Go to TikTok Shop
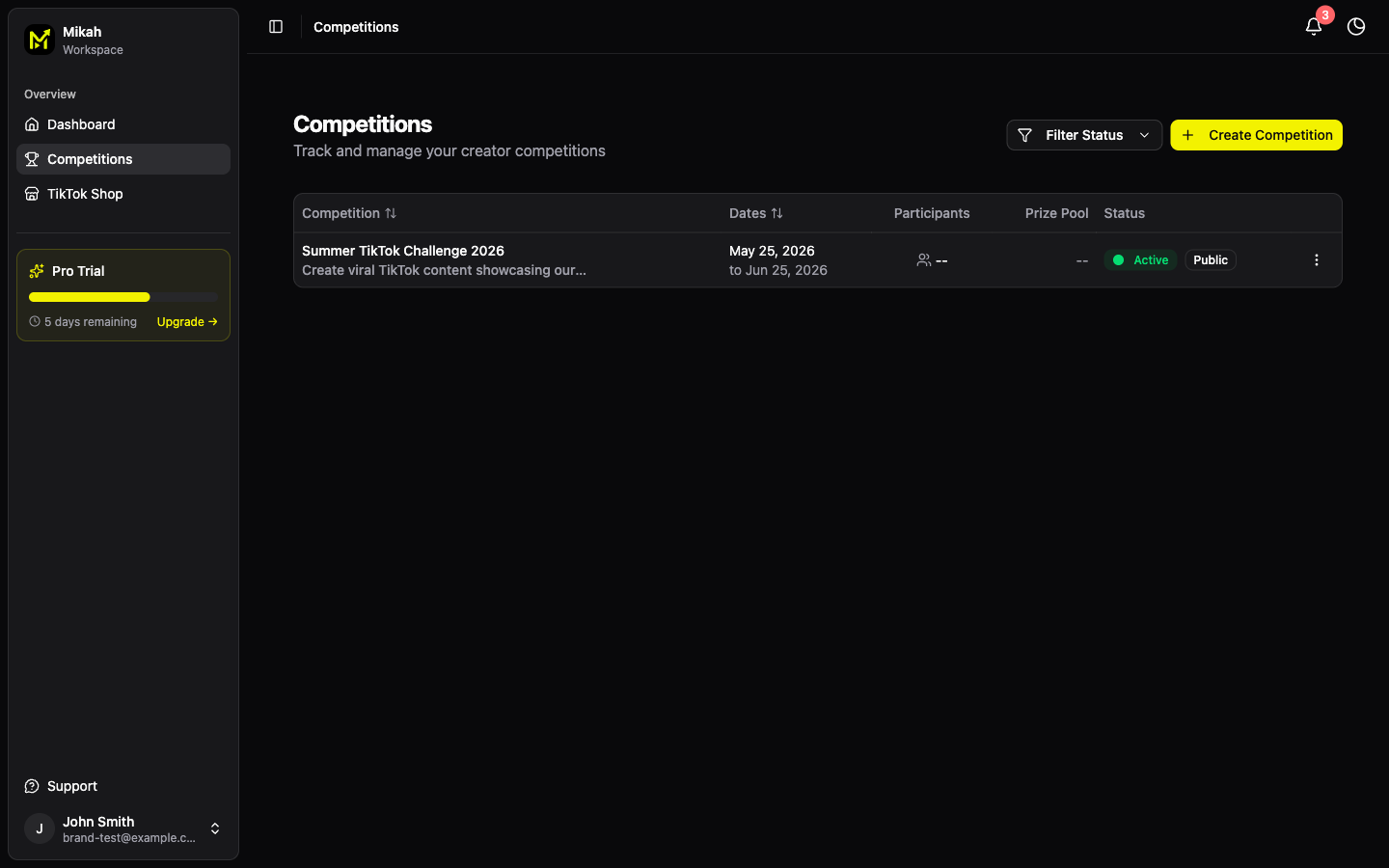Screen dimensions: 1389x868 pos(123,194)
